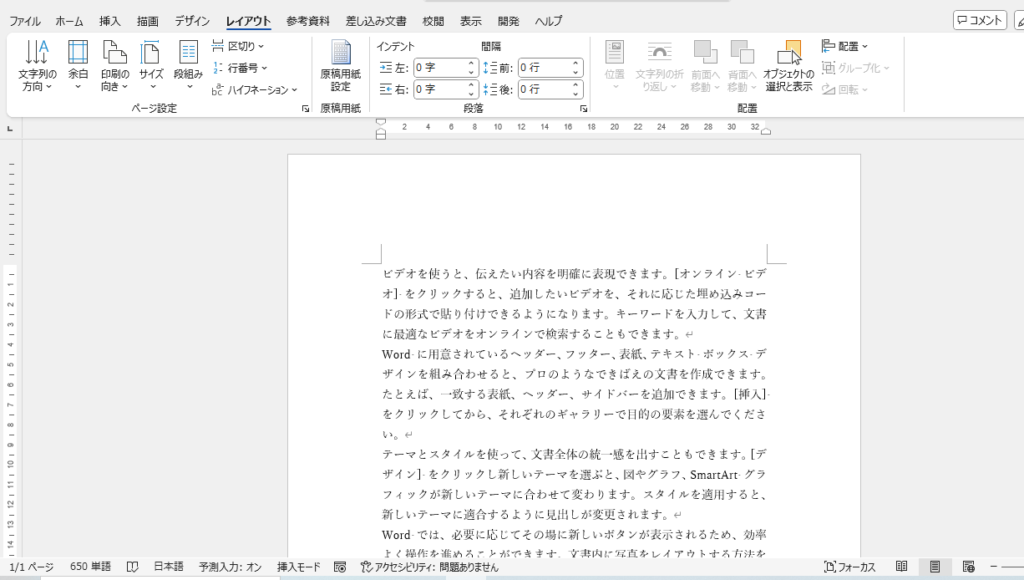Image resolution: width=1024 pixels, height=580 pixels.
Task: Expand the 行番号 line numbers dropdown
Action: pyautogui.click(x=240, y=68)
